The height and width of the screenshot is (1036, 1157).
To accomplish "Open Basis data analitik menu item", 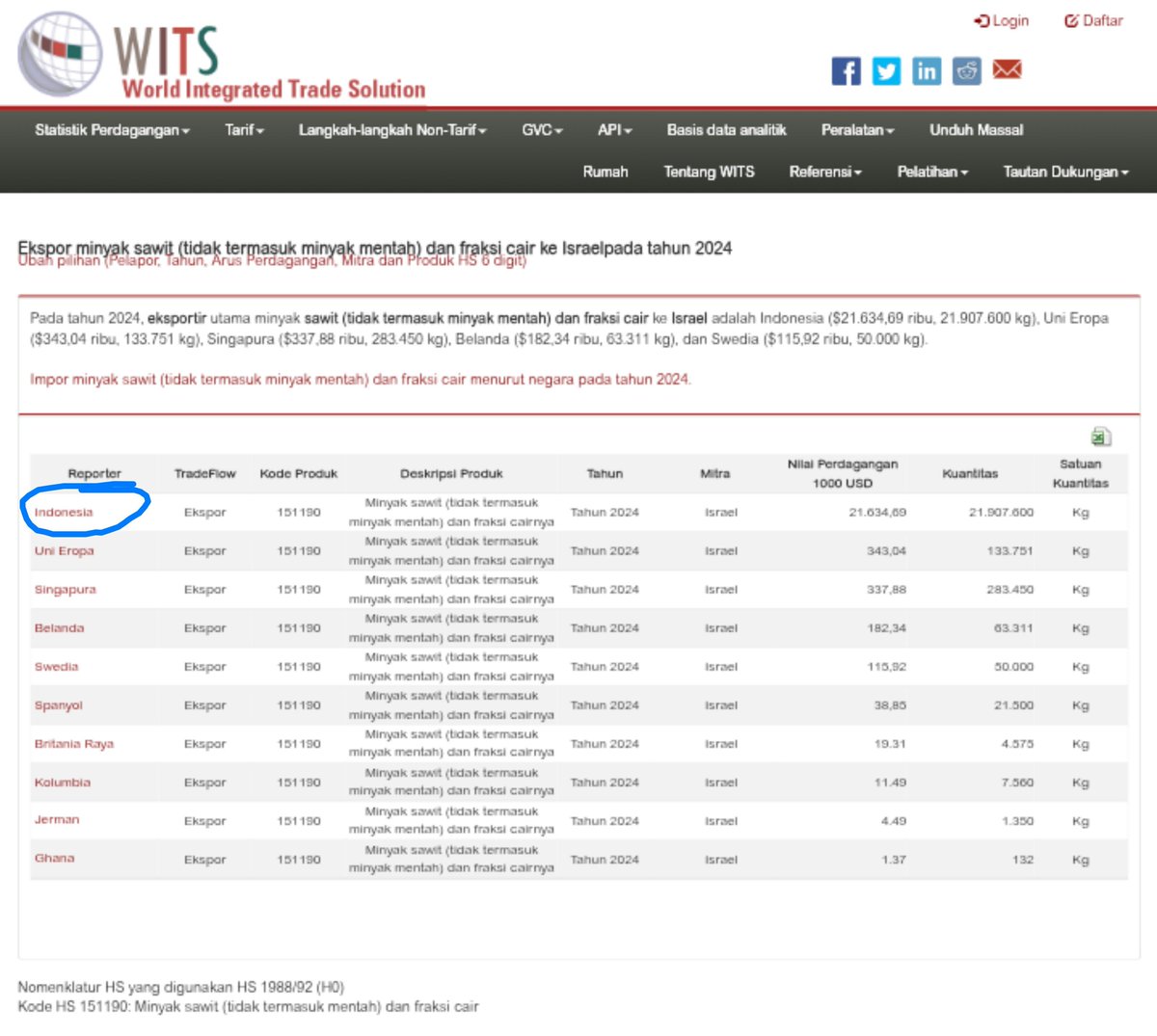I will [x=727, y=130].
